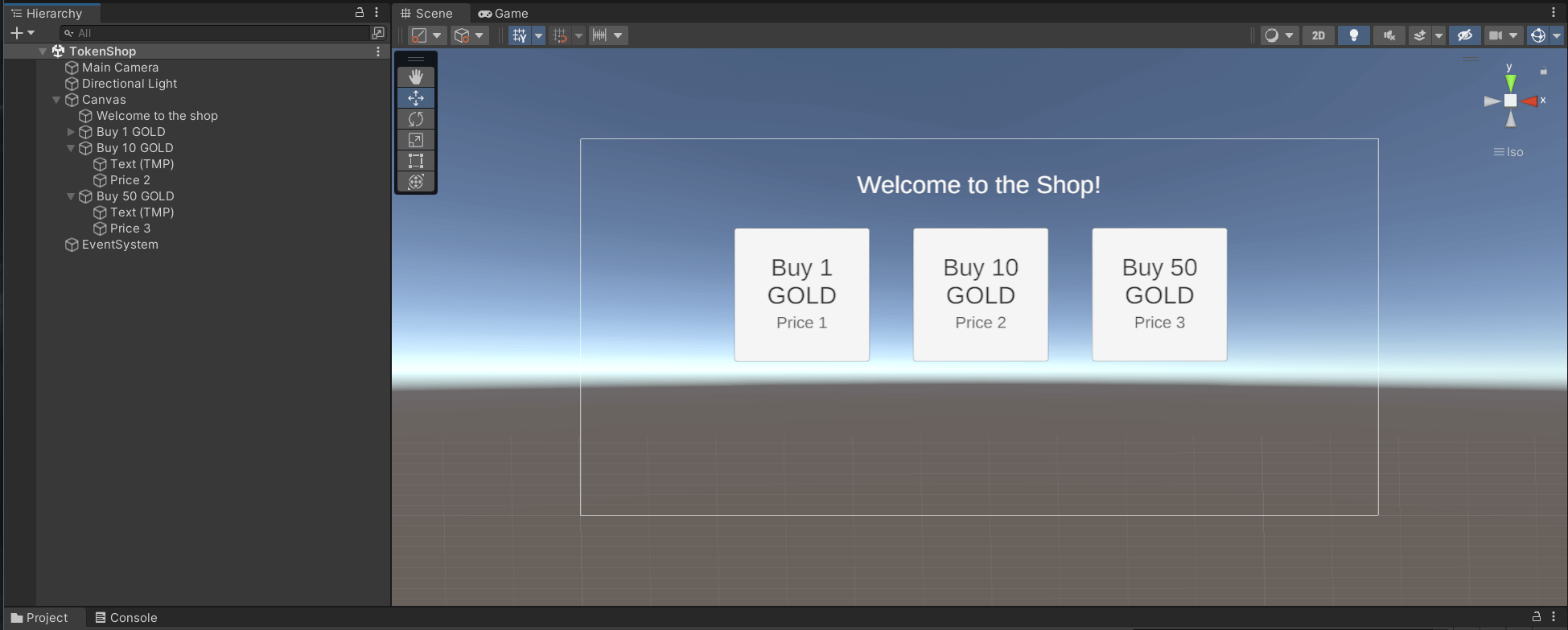
Task: Click the small gizmo lock icon
Action: tap(1543, 72)
